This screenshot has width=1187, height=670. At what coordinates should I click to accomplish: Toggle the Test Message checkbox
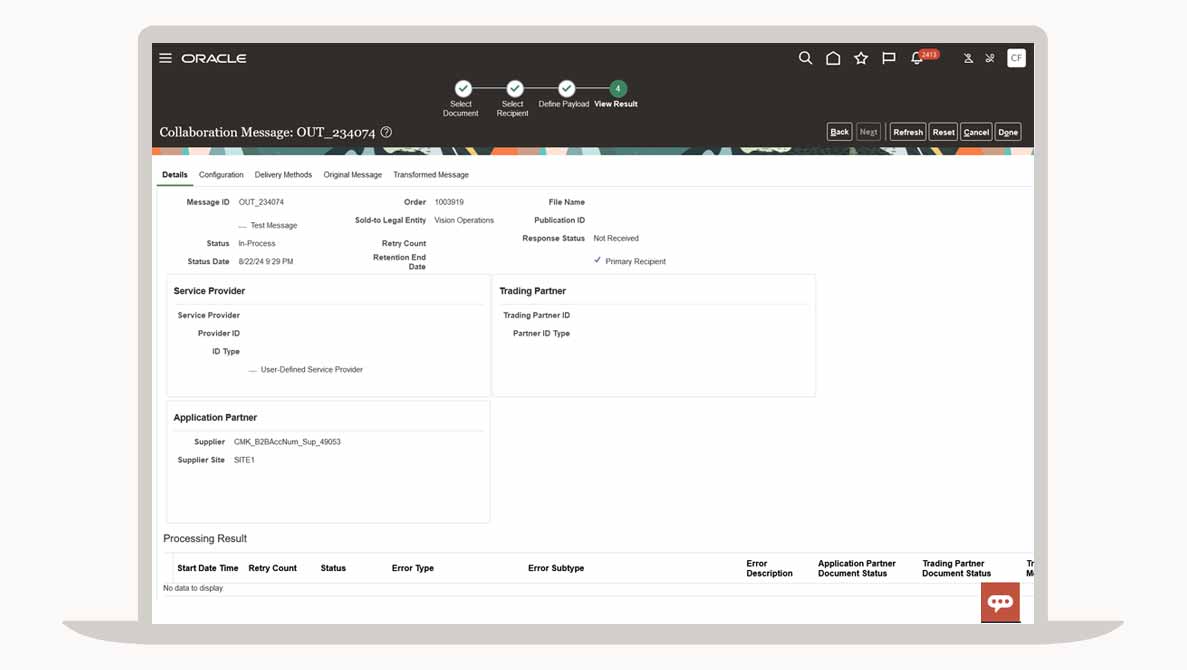(243, 226)
